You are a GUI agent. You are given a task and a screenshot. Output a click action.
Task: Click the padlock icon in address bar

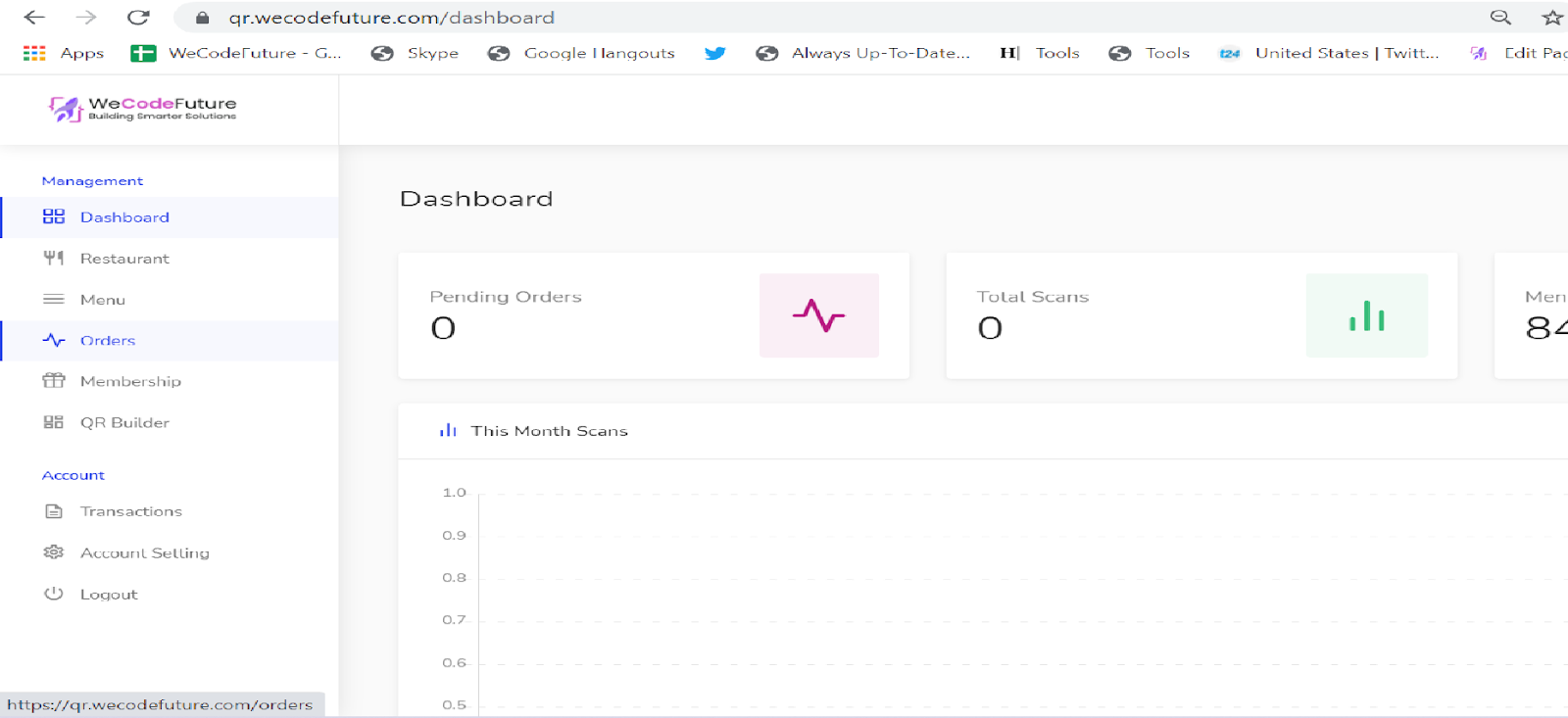pyautogui.click(x=203, y=18)
